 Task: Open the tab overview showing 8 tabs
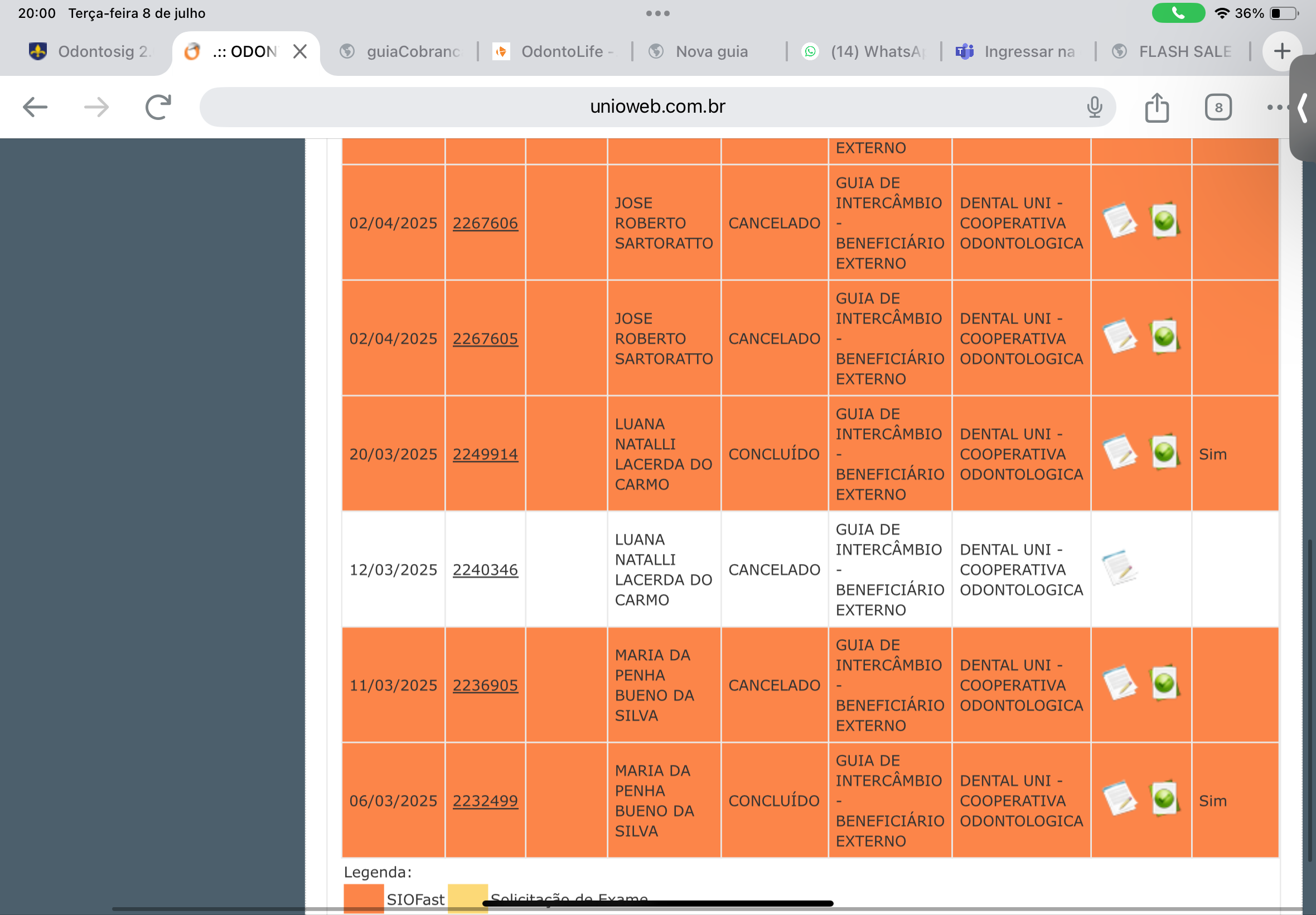[x=1218, y=107]
